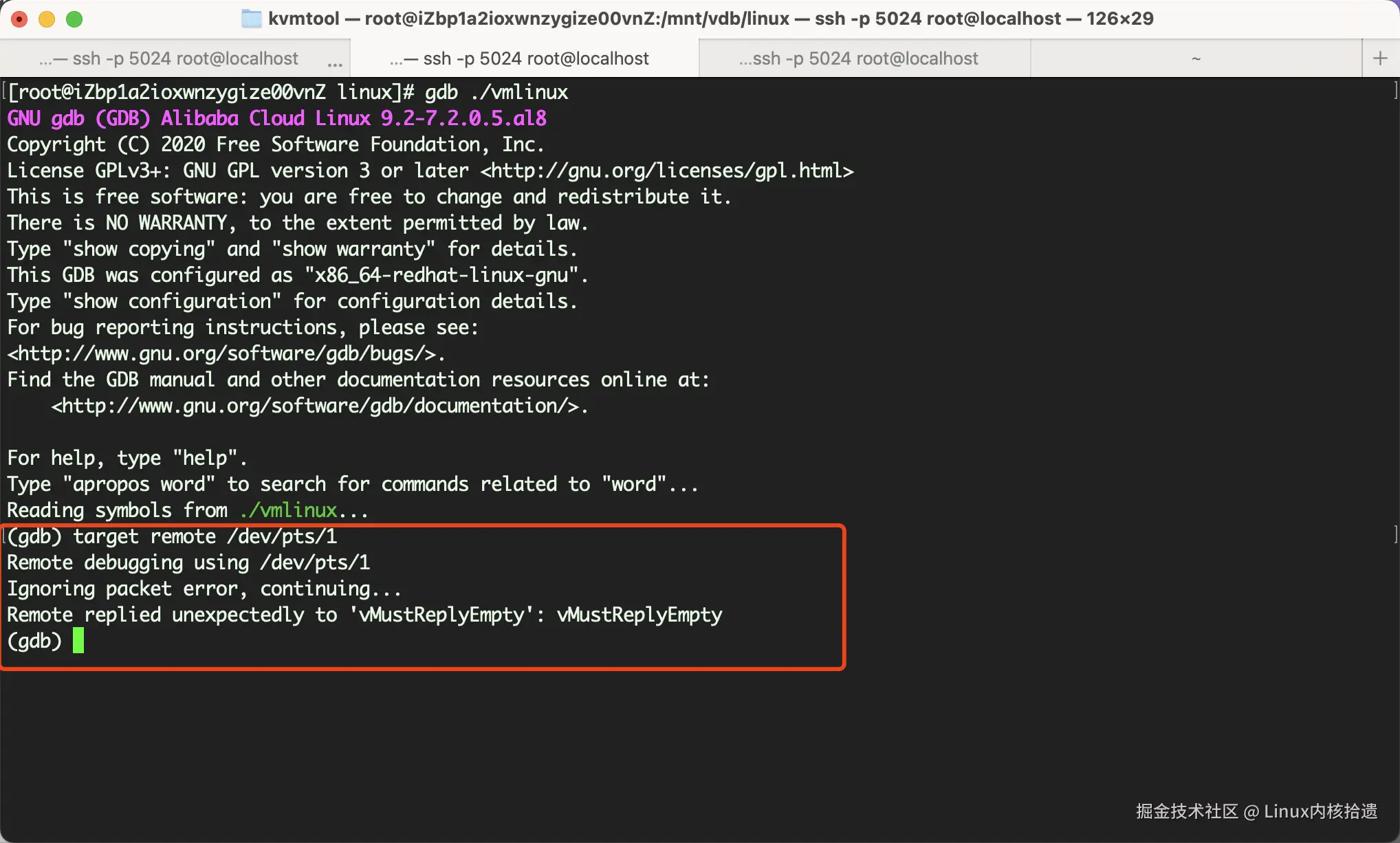The image size is (1400, 843).
Task: Click the yellow minimize window button
Action: pos(47,19)
